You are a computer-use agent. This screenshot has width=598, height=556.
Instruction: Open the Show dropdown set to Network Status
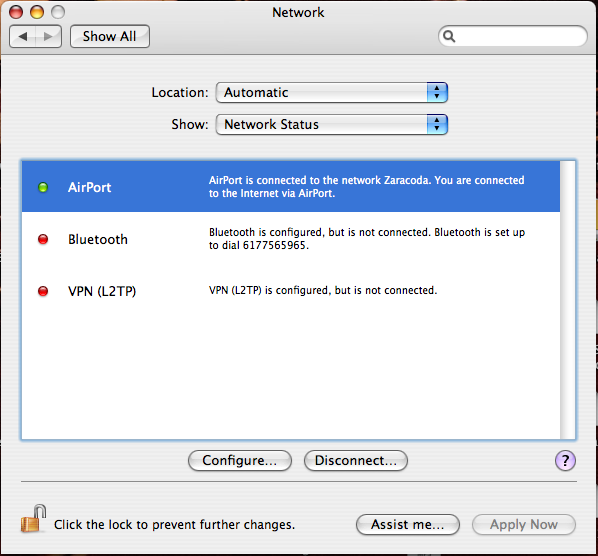[331, 125]
